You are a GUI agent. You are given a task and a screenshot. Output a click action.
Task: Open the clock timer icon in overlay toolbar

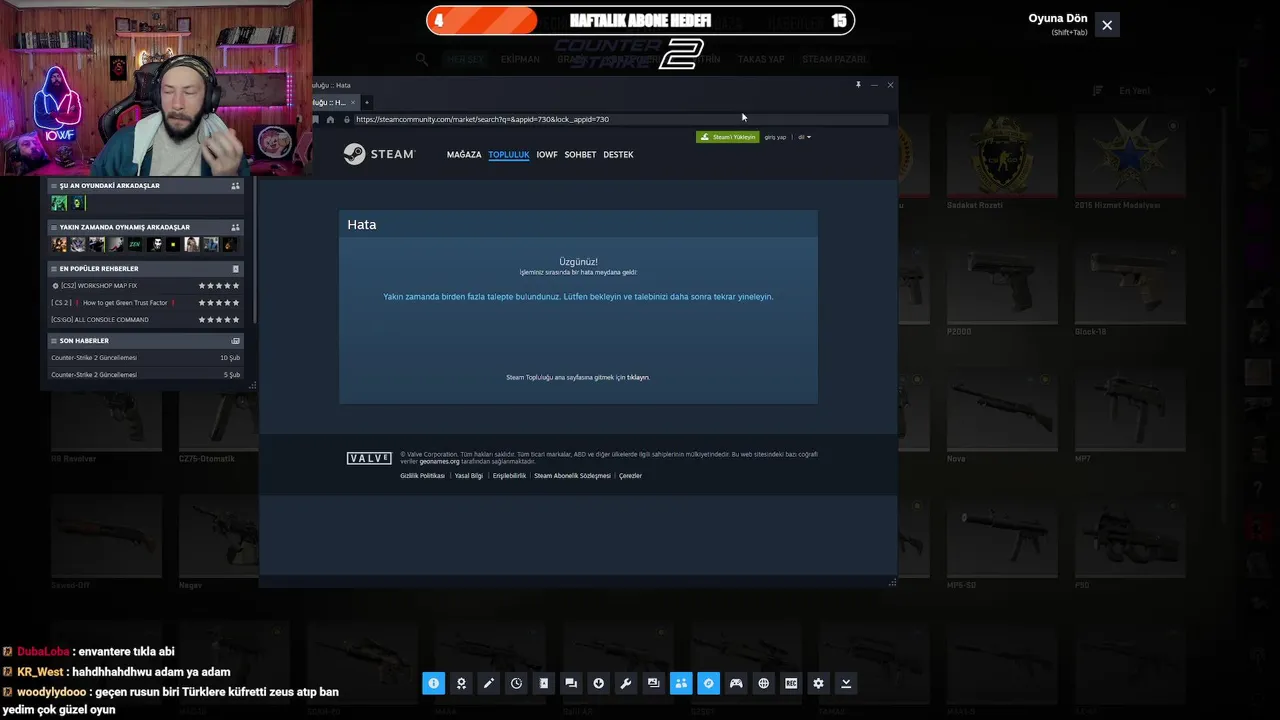point(516,683)
